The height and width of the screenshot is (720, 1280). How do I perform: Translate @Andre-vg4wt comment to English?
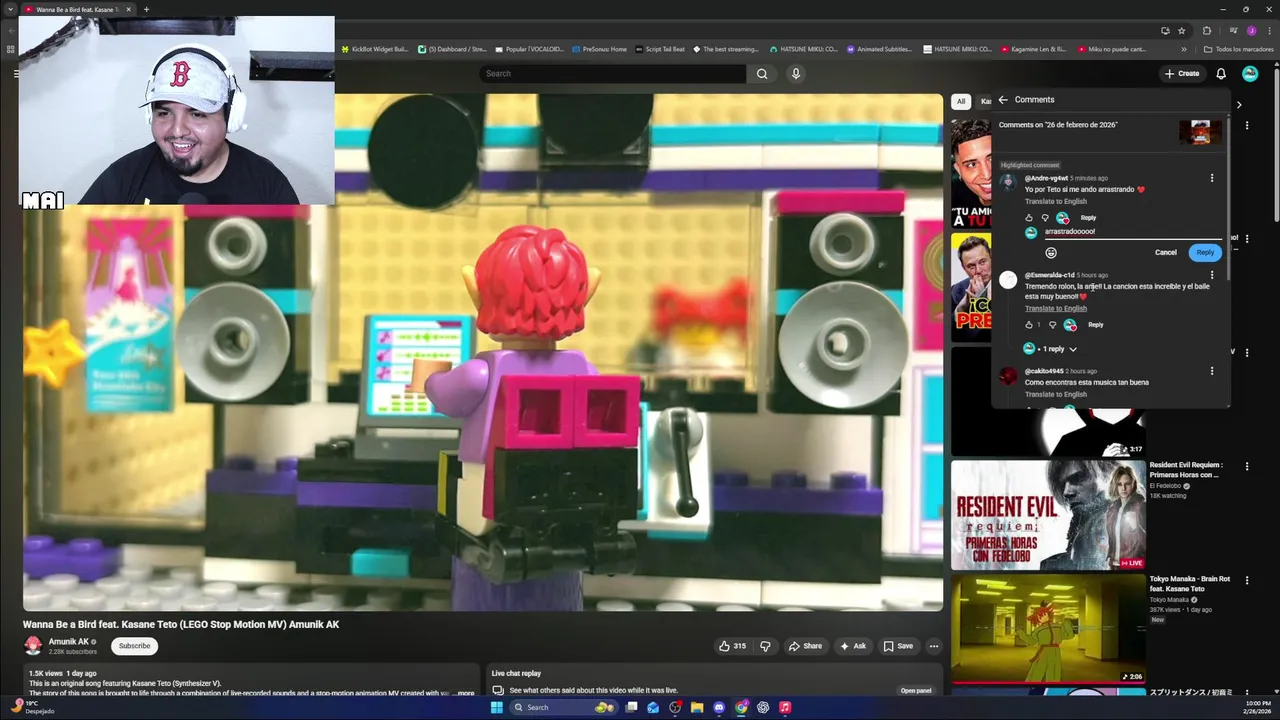(1055, 201)
